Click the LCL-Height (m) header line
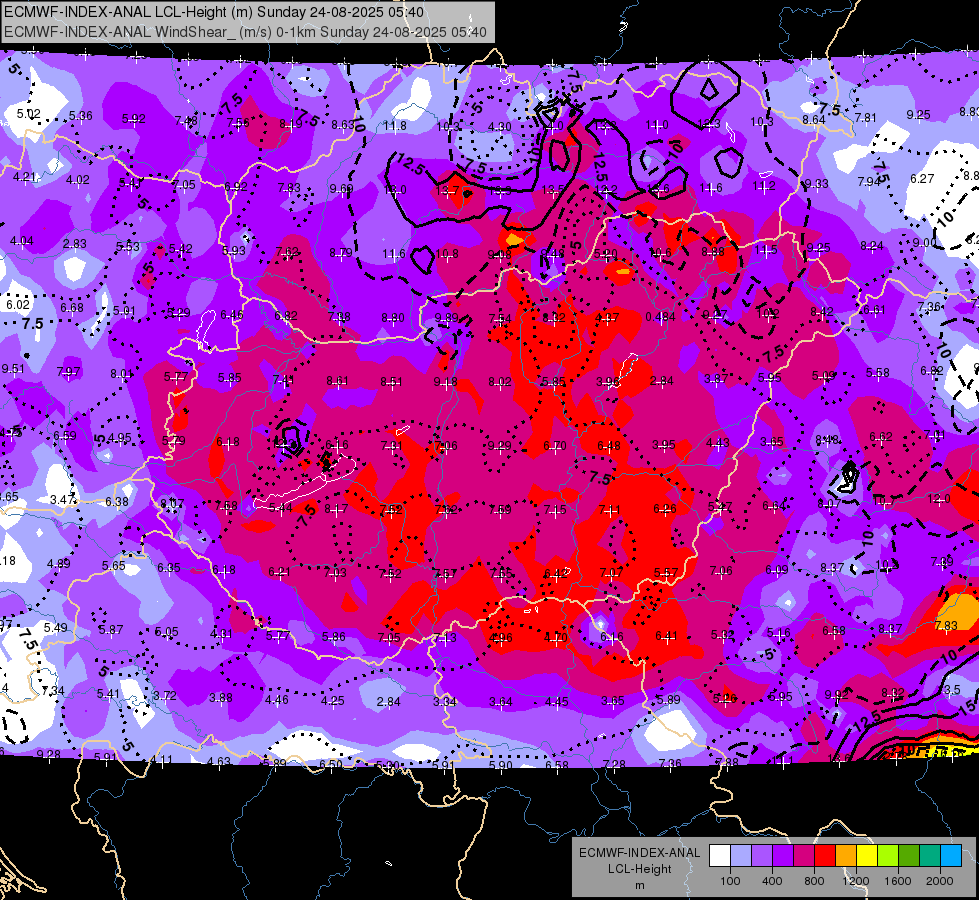 [214, 12]
